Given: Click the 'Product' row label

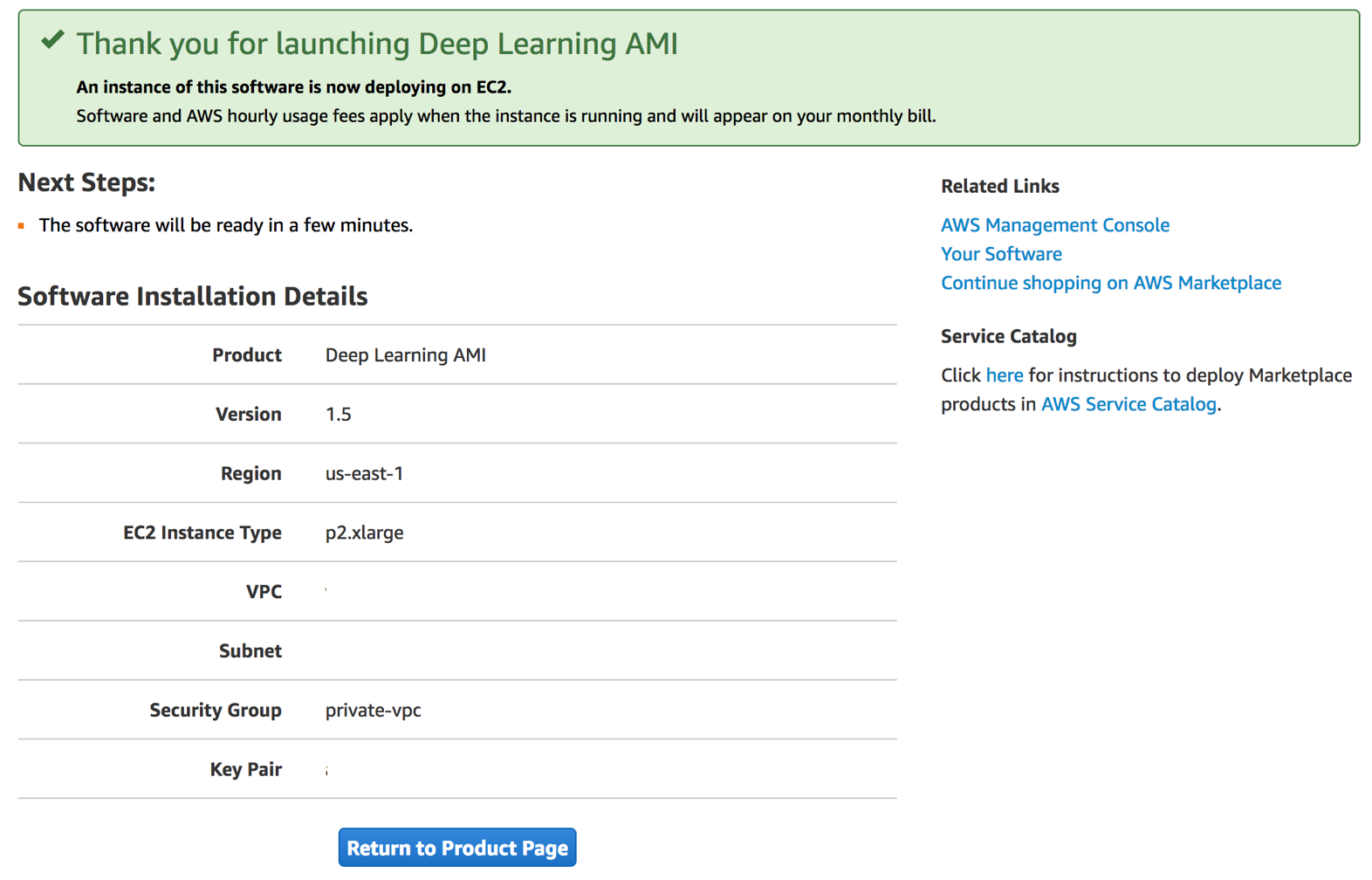Looking at the screenshot, I should [x=247, y=354].
